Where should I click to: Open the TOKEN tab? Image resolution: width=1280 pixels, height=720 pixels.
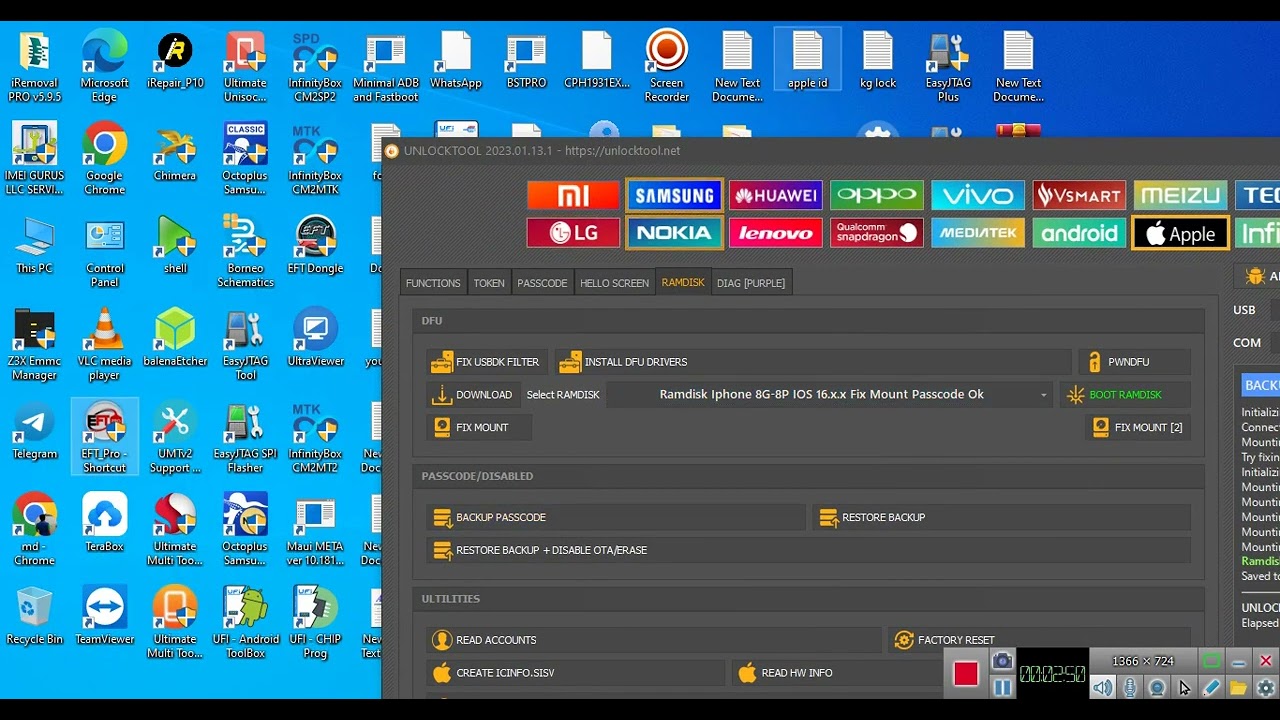tap(489, 283)
